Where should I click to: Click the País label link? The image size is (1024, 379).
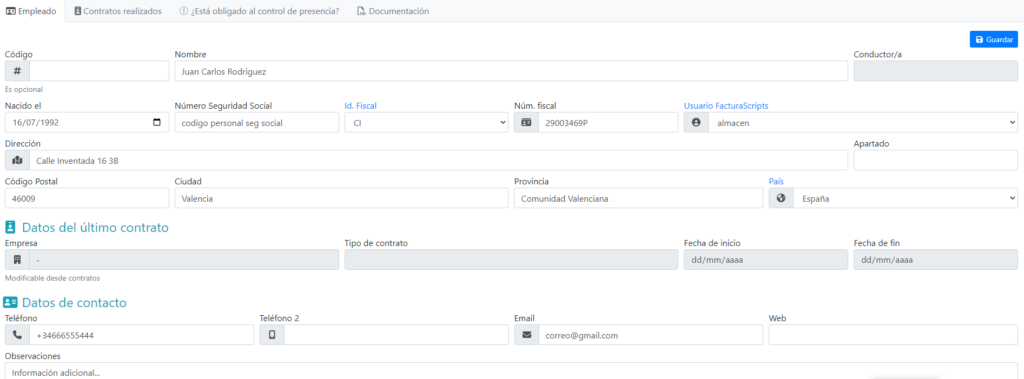tap(776, 181)
